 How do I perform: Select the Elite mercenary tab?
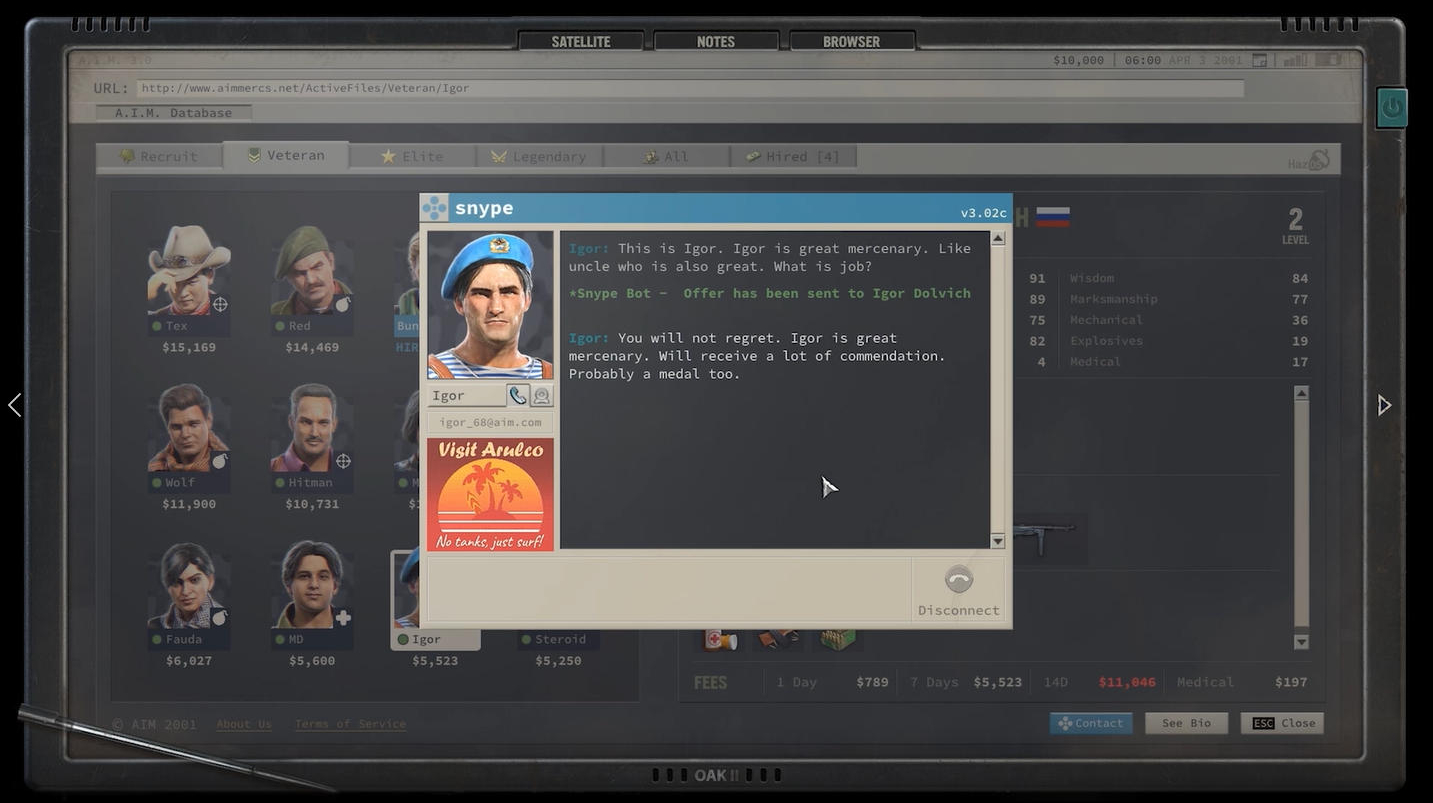pyautogui.click(x=411, y=156)
